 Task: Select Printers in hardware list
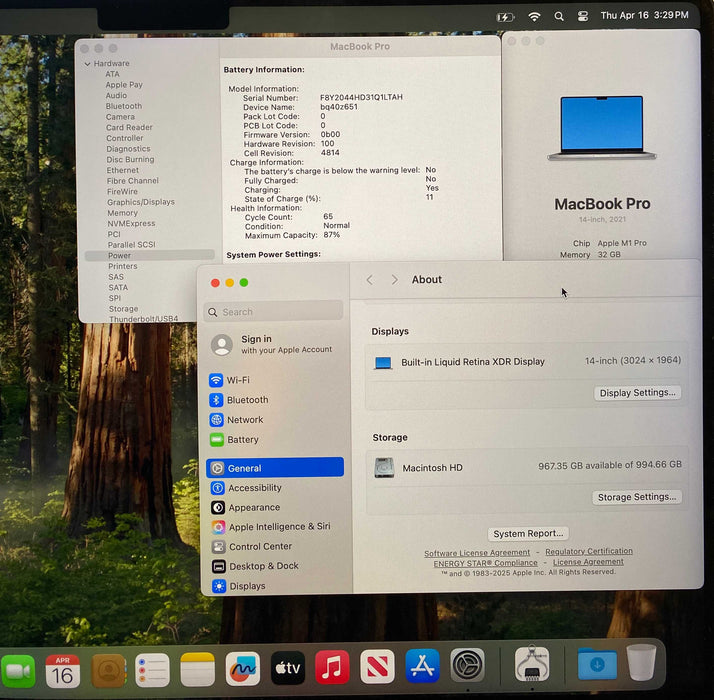pyautogui.click(x=122, y=266)
